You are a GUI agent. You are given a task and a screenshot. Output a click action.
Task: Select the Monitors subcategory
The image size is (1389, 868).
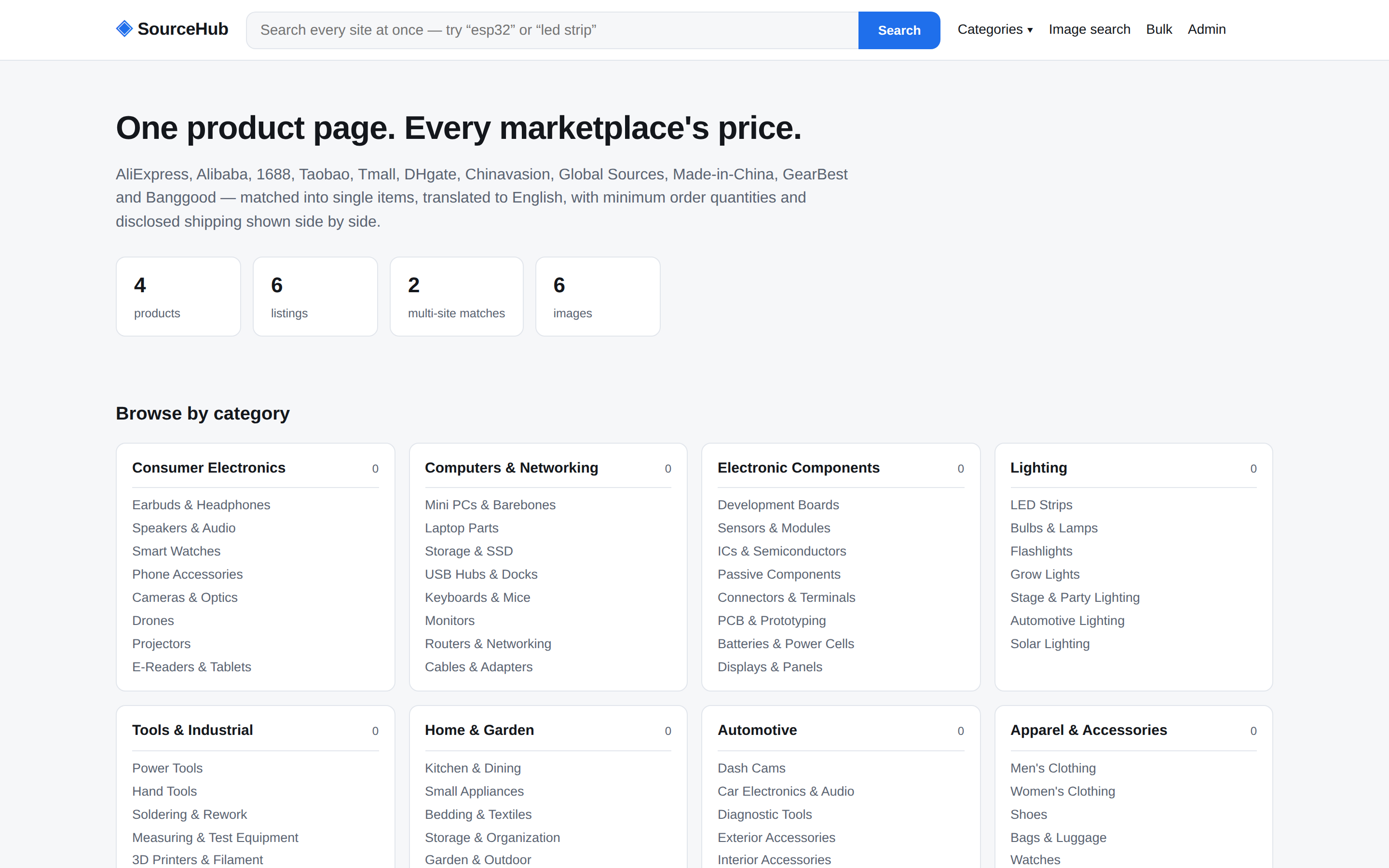449,621
